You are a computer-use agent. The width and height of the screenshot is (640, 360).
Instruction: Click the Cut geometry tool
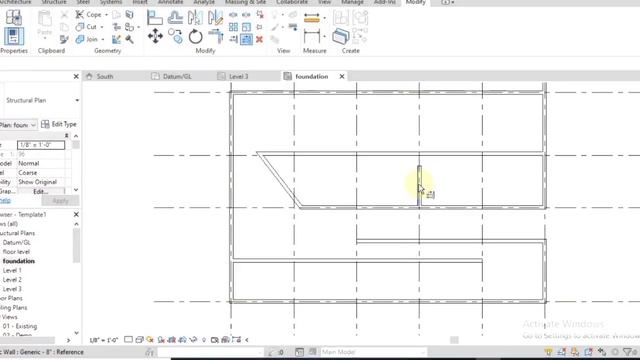(86, 27)
